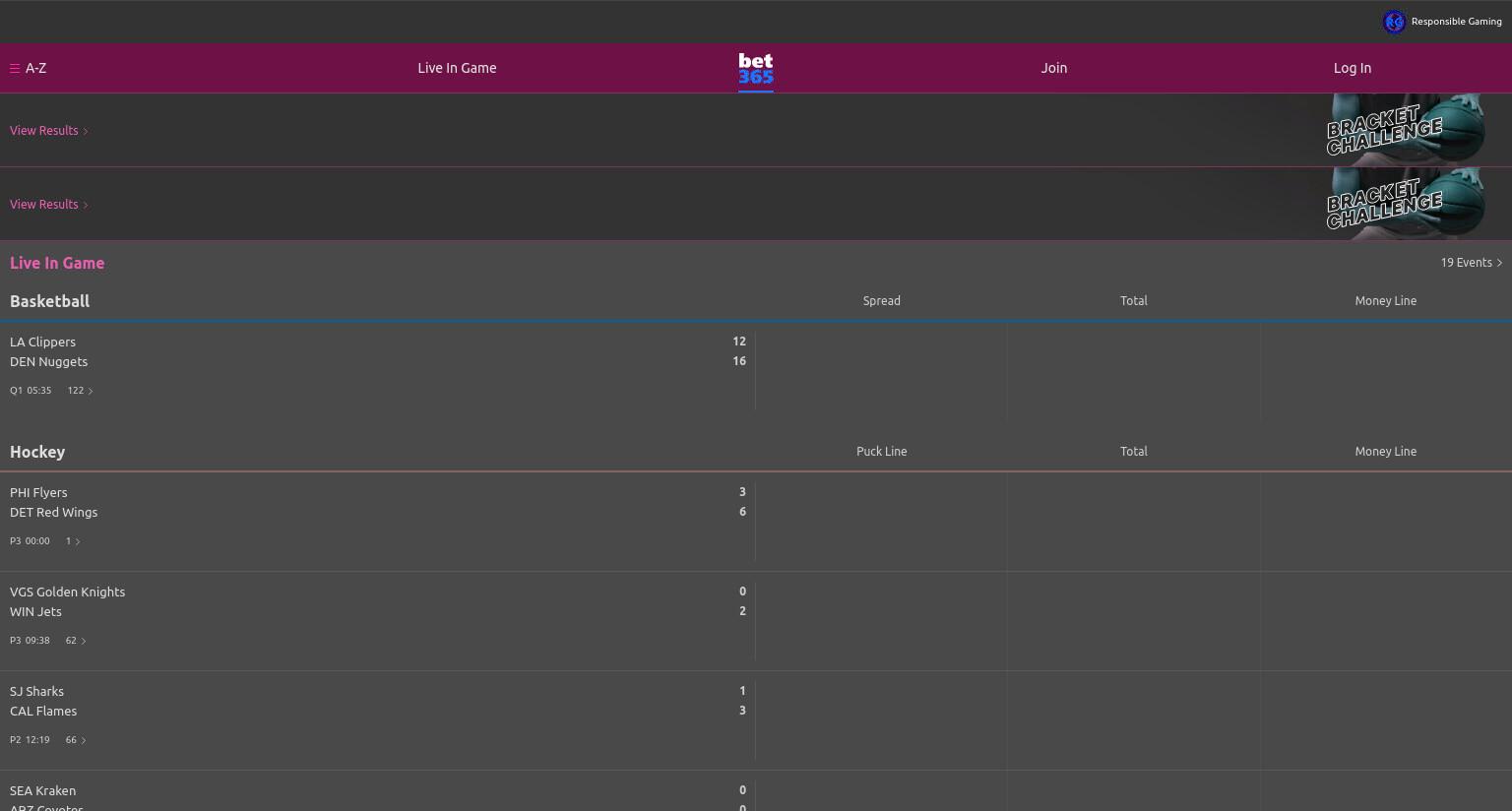Click the DEN Nuggets score of 16

point(739,361)
